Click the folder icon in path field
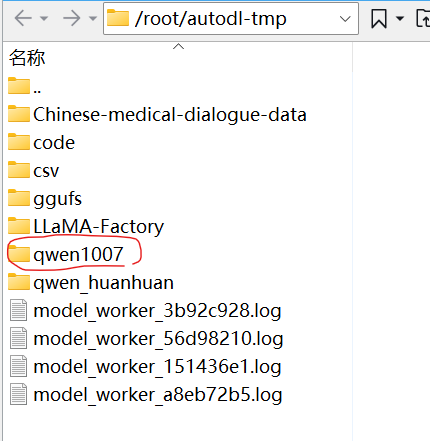The height and width of the screenshot is (441, 430). 118,18
